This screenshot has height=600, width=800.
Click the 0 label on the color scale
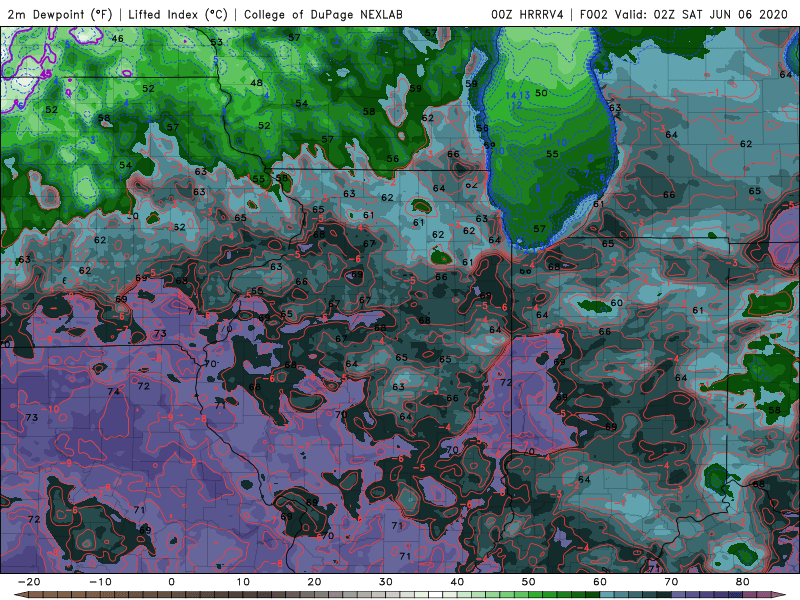[171, 582]
